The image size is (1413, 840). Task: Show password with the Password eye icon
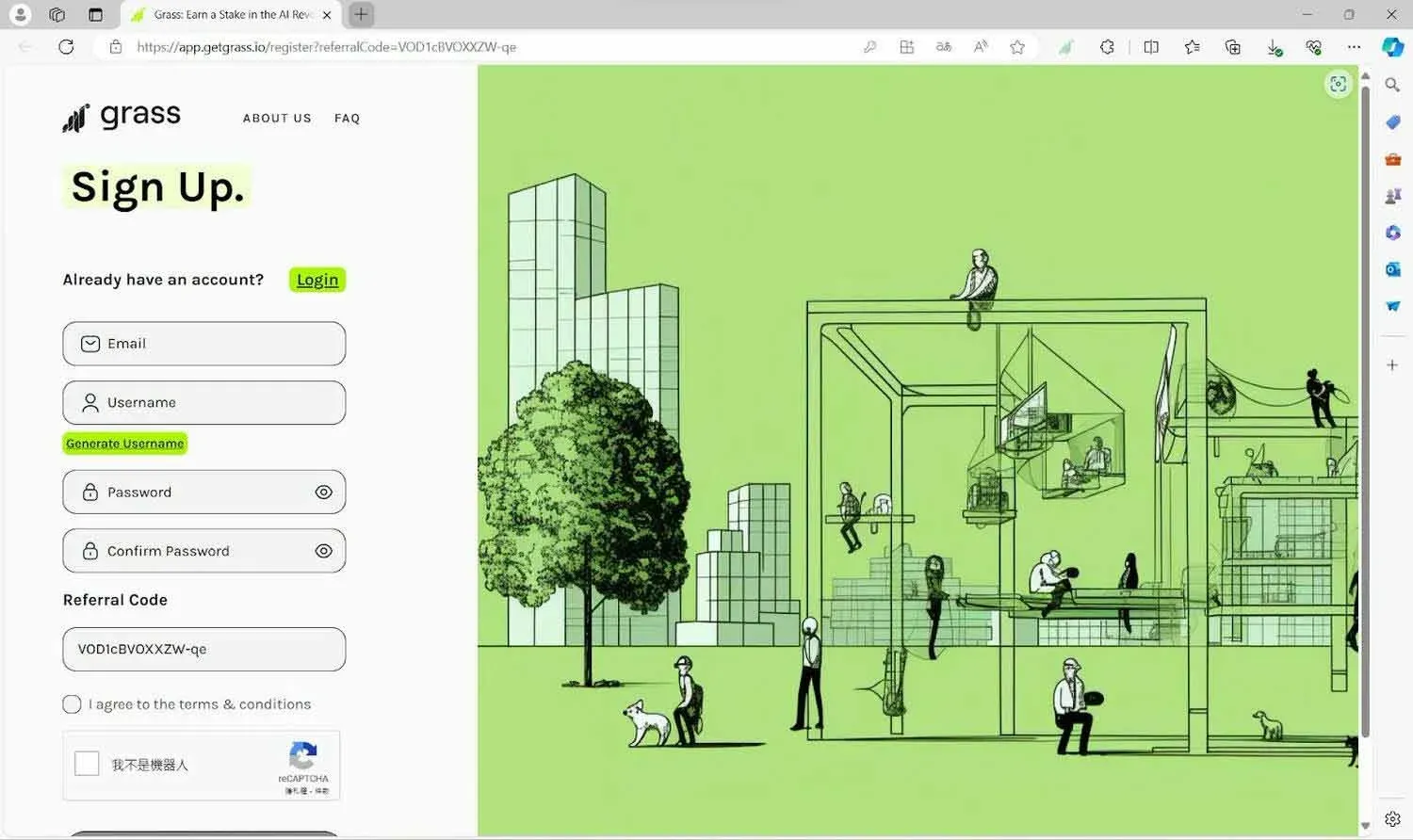coord(323,492)
